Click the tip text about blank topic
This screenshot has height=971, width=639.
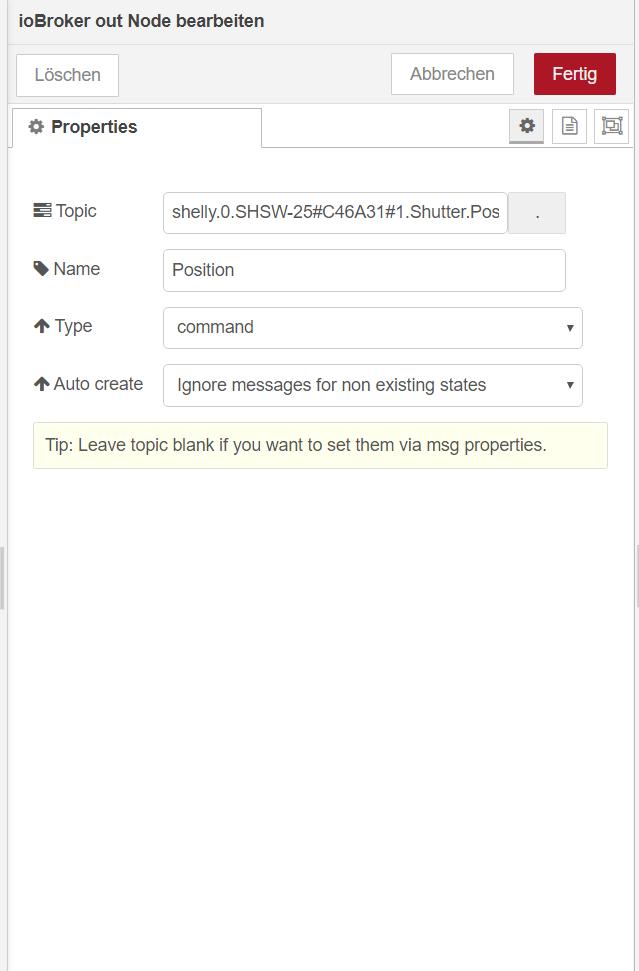click(295, 445)
